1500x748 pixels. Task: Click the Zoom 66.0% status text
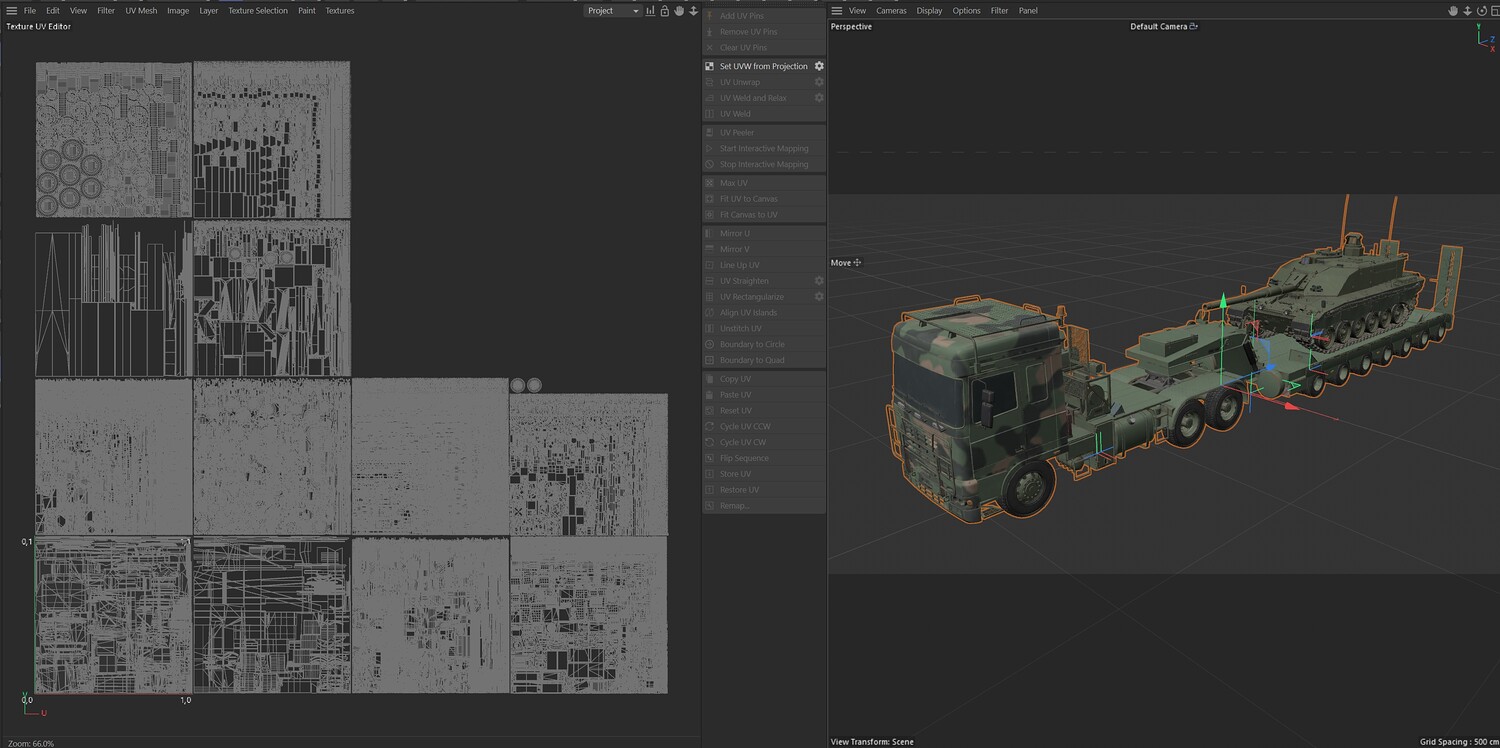(30, 743)
